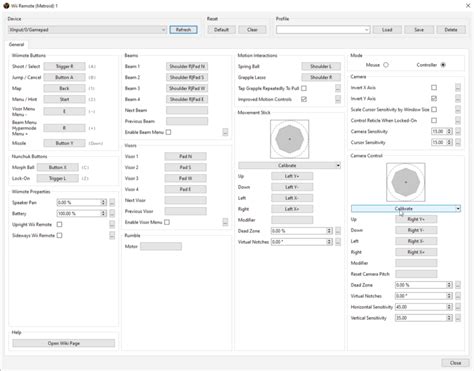
Task: Adjust the Battery percentage spinner arrows
Action: (104, 213)
